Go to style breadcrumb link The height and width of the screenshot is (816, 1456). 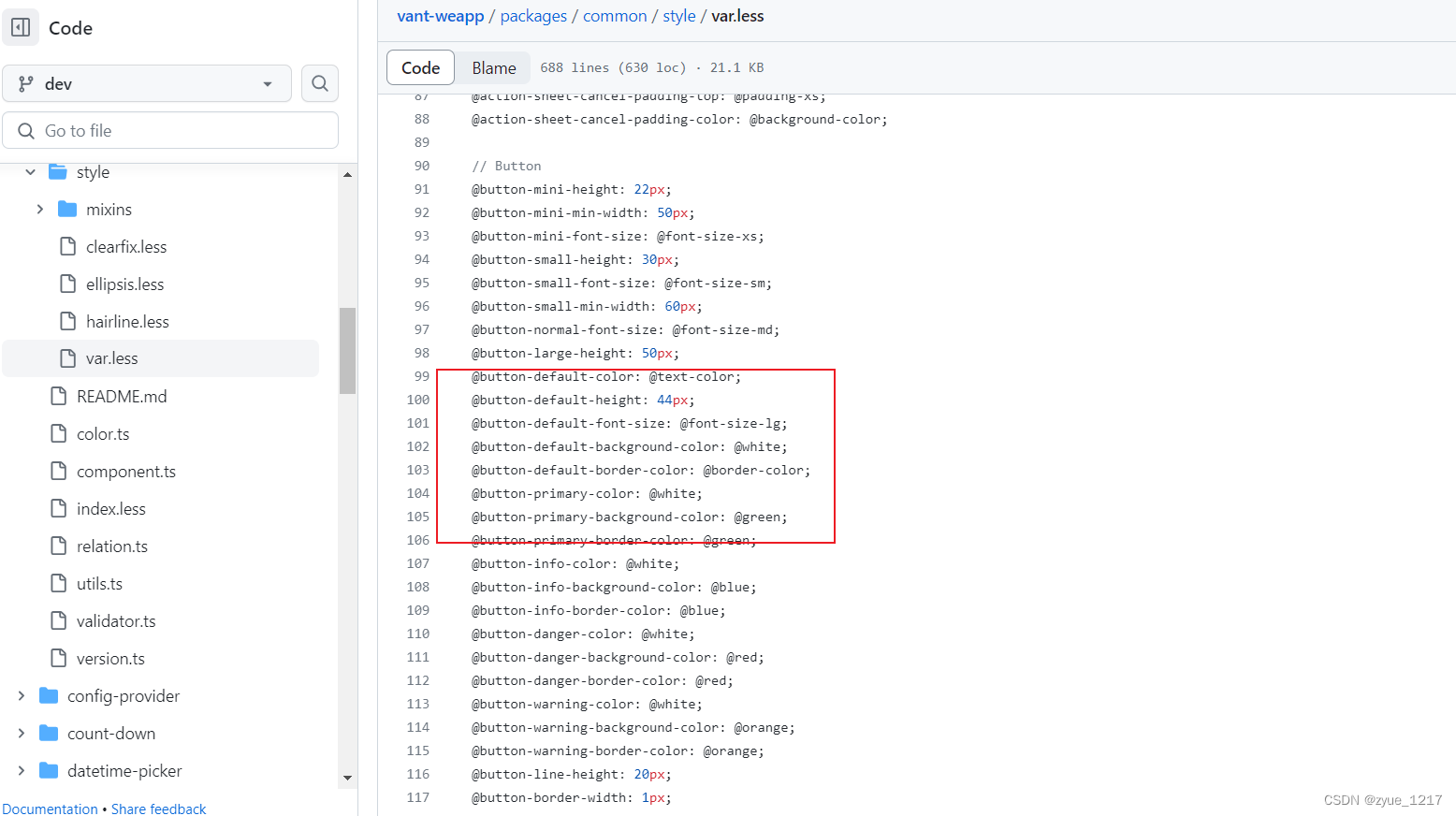point(679,16)
